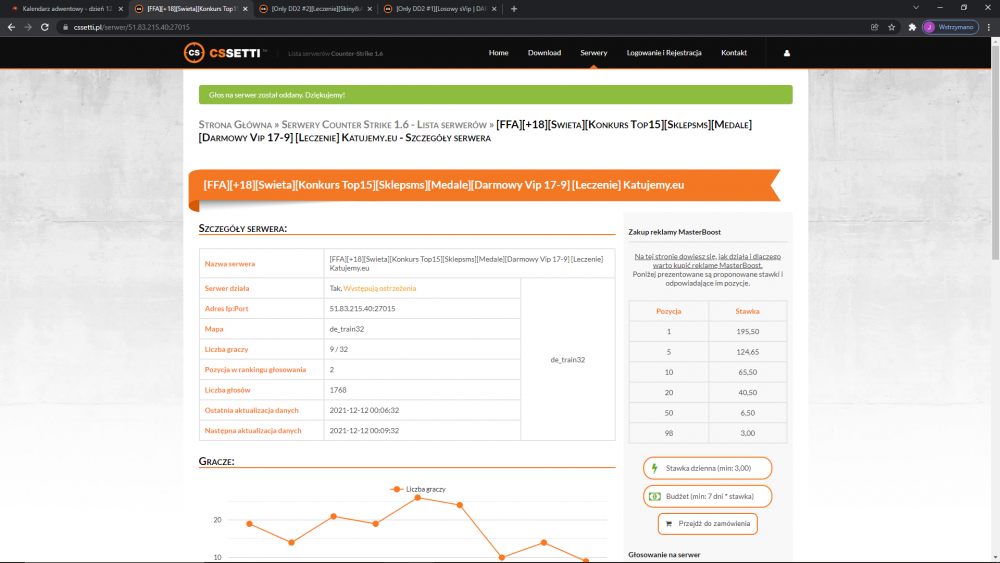Click the site padlock icon
This screenshot has width=1000, height=563.
(65, 27)
